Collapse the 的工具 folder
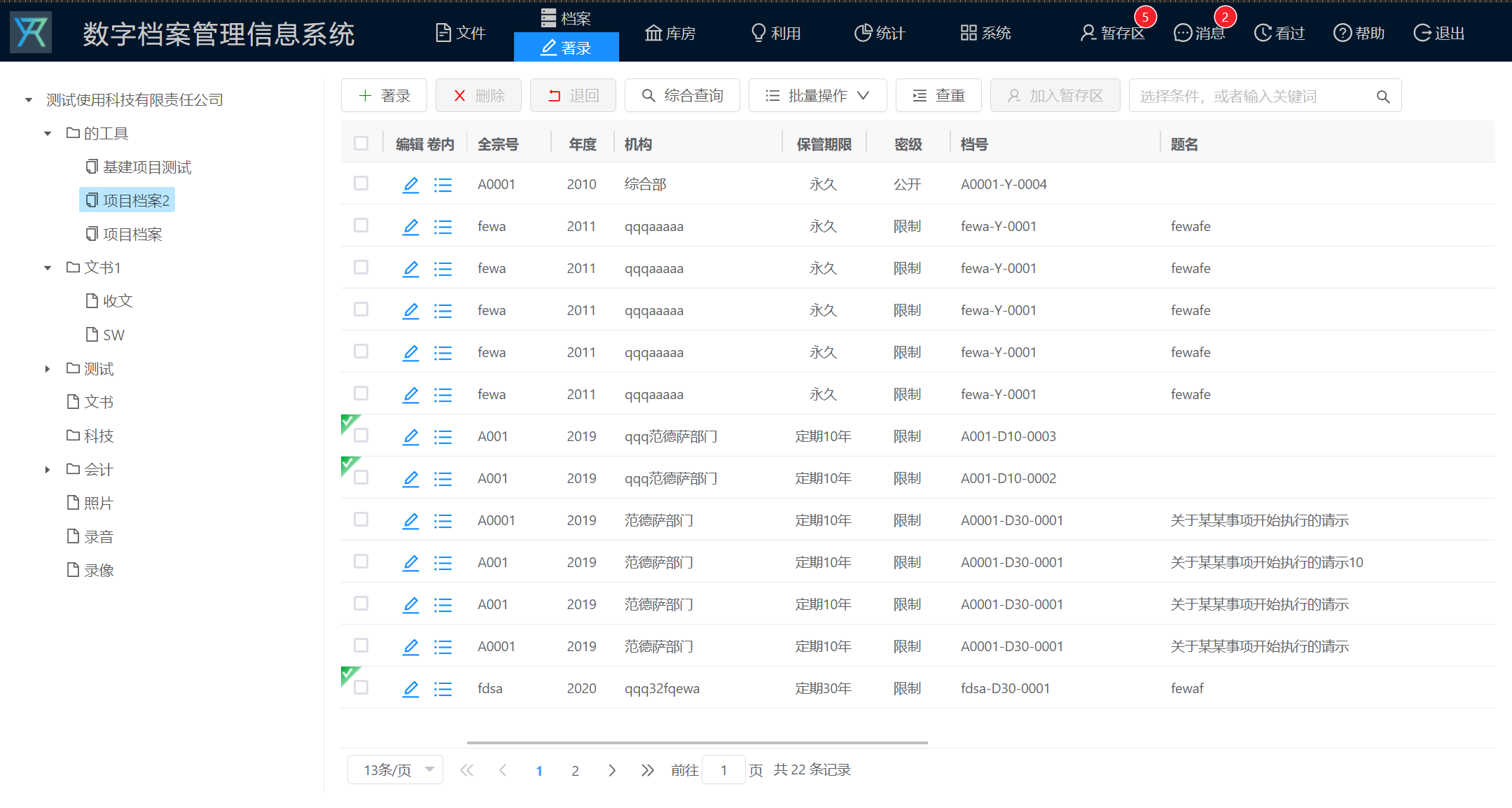The width and height of the screenshot is (1512, 808). [x=48, y=134]
